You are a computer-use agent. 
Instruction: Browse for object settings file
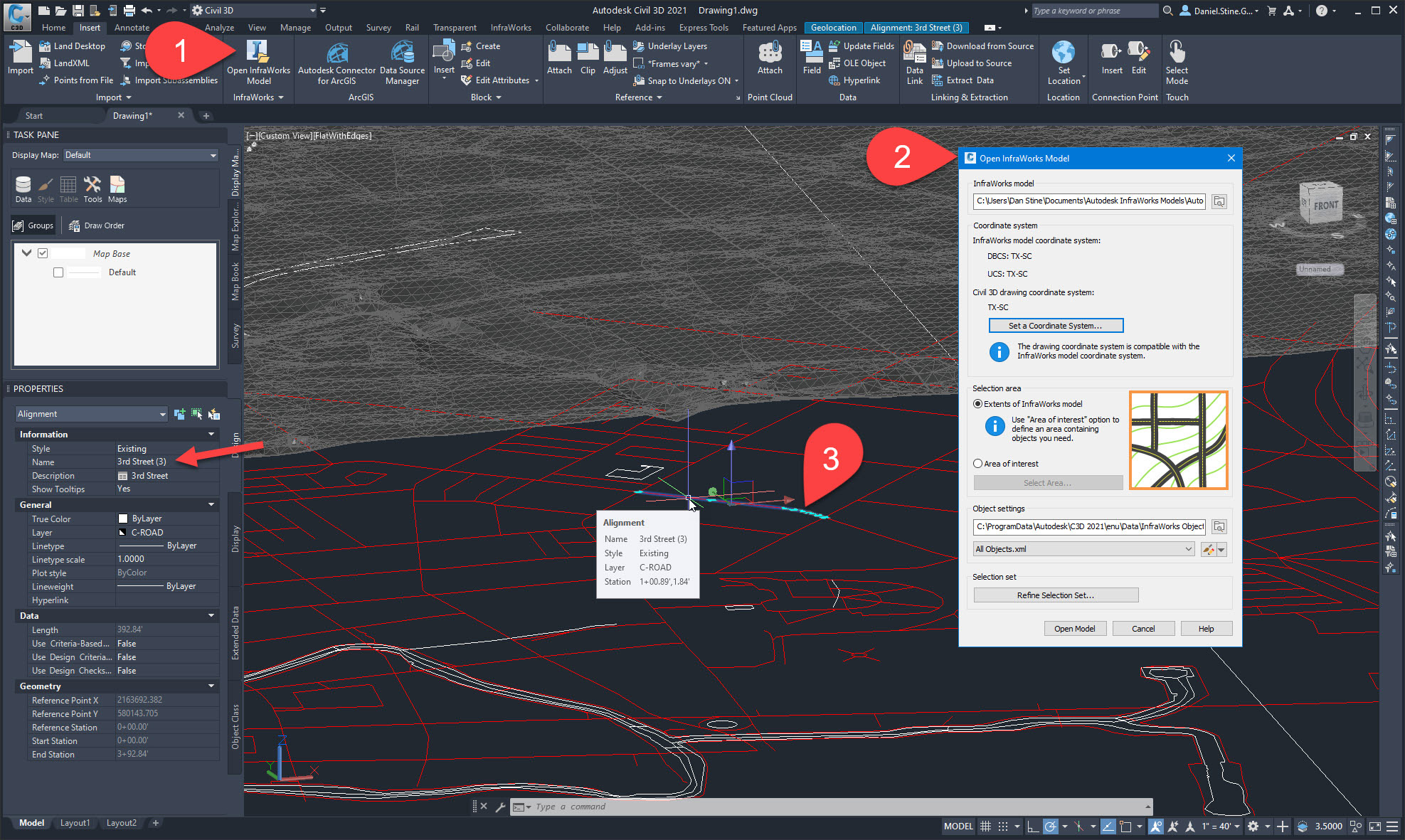point(1219,527)
